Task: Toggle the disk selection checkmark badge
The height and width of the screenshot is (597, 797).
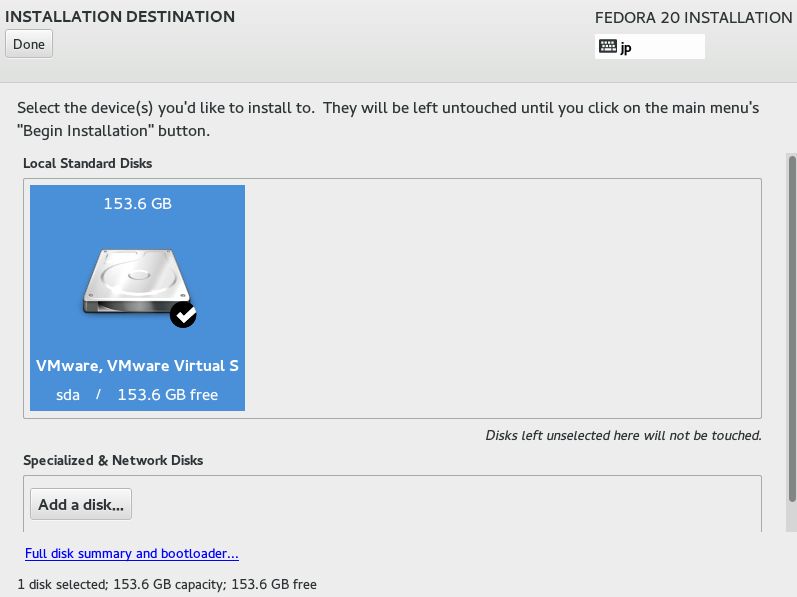Action: (183, 315)
